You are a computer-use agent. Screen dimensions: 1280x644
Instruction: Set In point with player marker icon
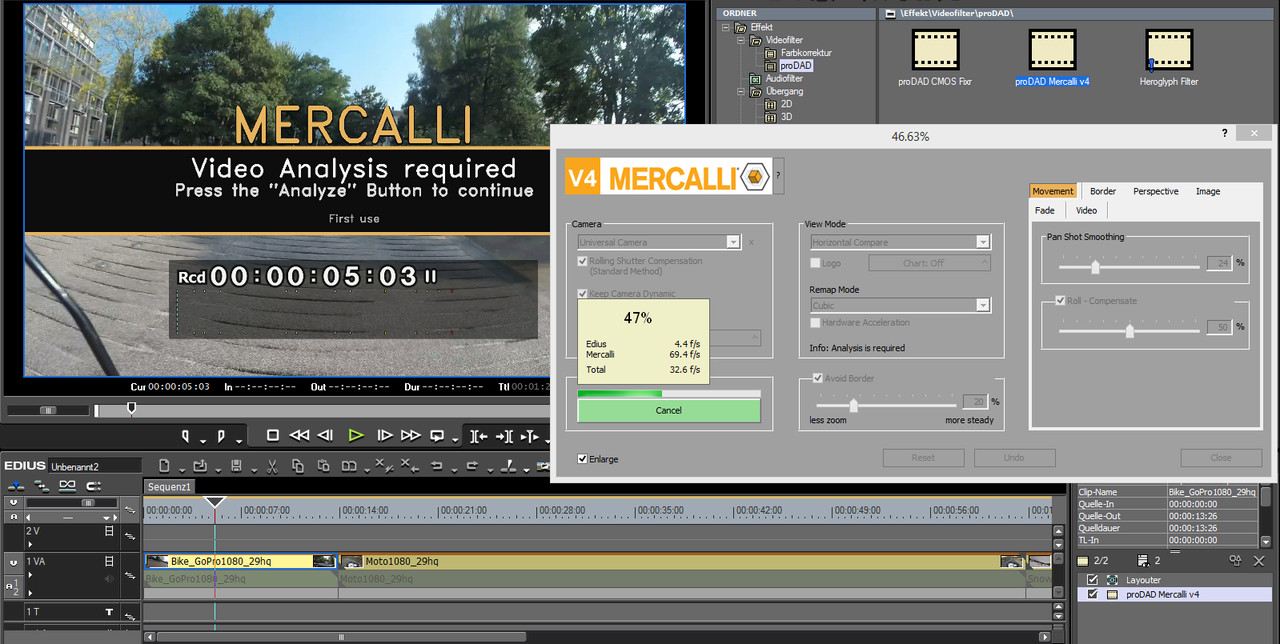pyautogui.click(x=185, y=436)
